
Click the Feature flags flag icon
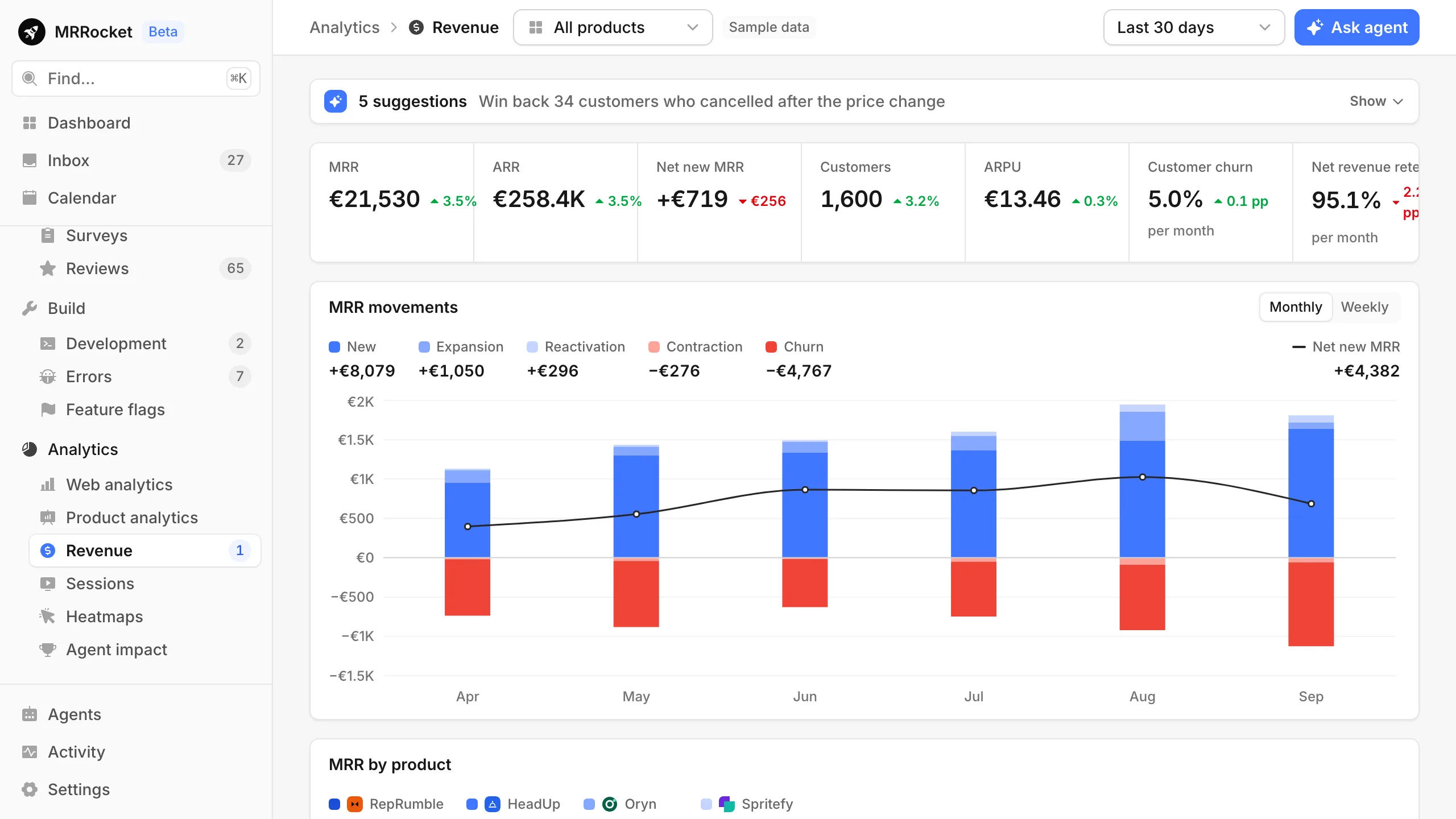coord(48,409)
